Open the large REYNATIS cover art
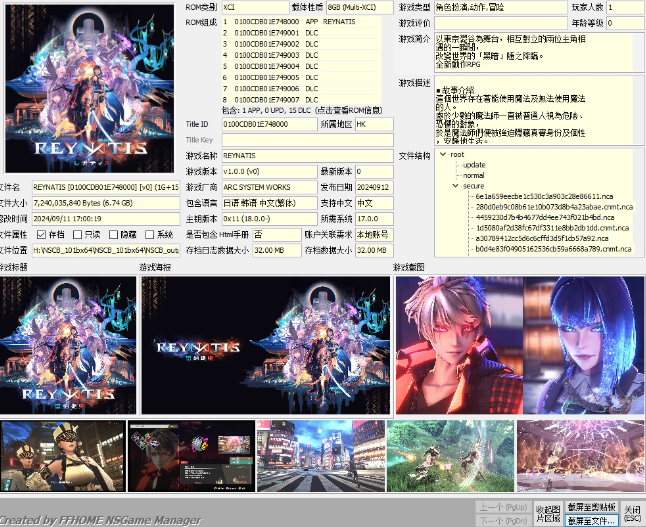 tap(89, 89)
